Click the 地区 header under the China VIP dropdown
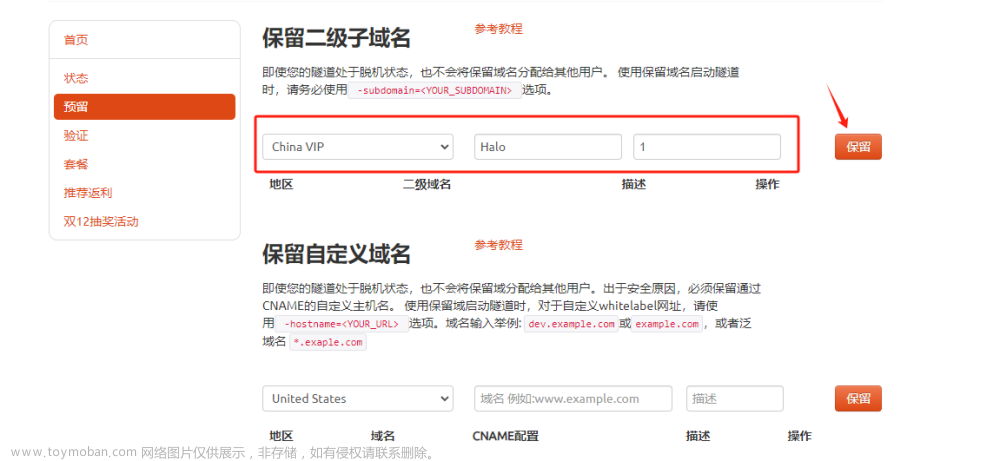Screen dimensions: 1000x461 (x=281, y=185)
